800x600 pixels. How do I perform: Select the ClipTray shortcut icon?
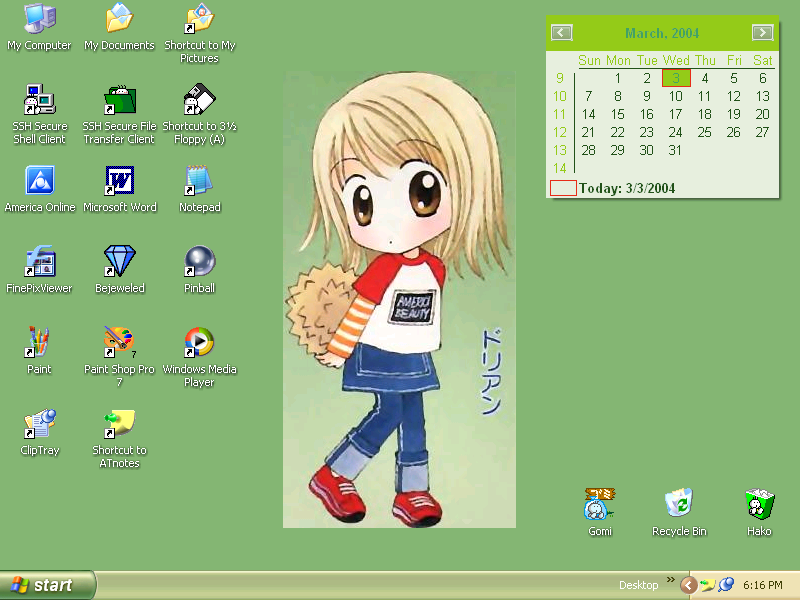click(x=40, y=423)
